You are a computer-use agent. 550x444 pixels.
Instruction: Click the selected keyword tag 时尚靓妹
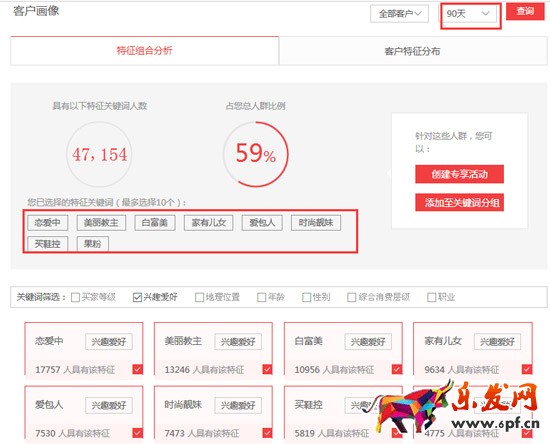316,223
